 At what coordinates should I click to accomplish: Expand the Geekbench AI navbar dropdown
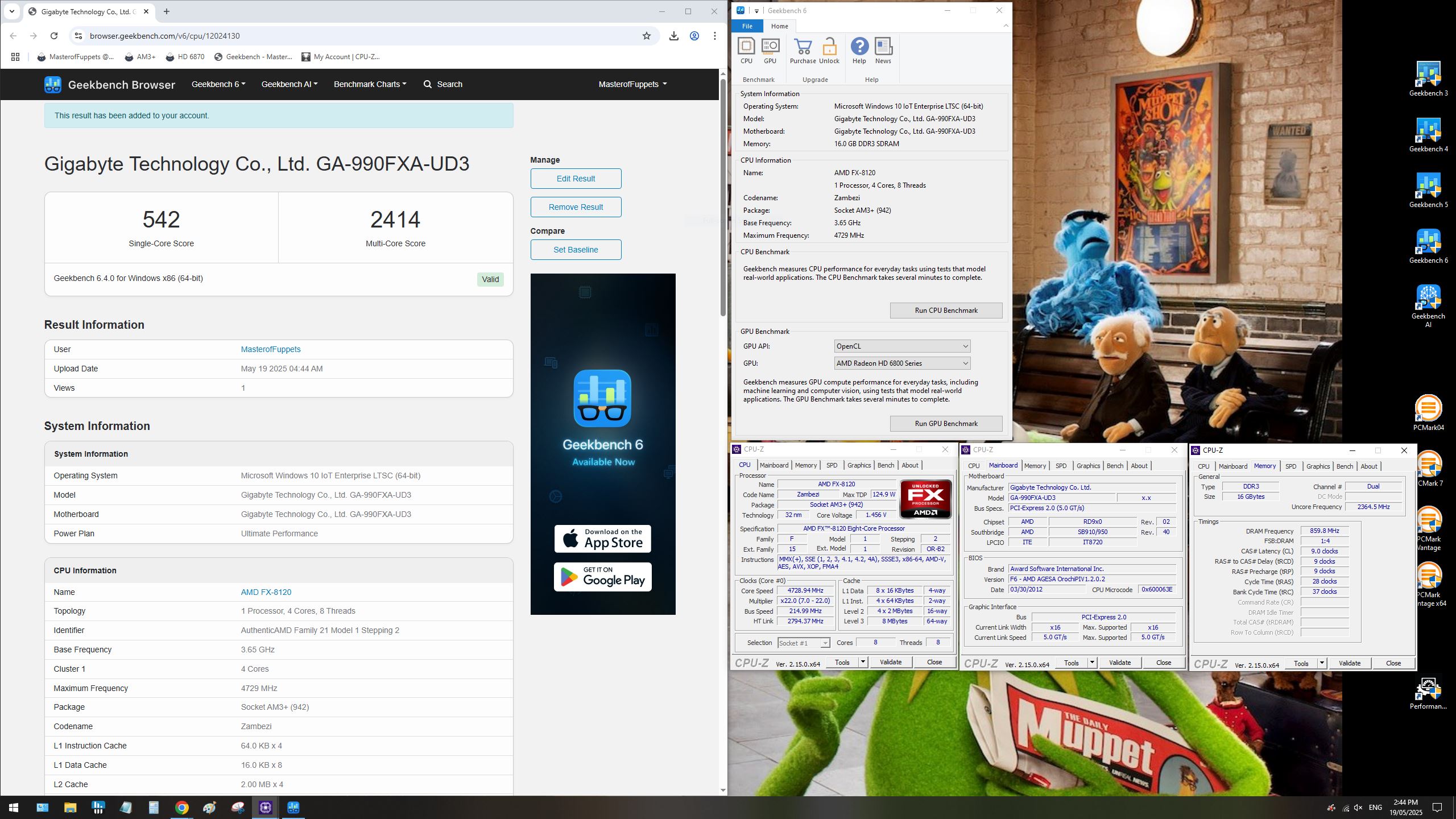point(289,84)
